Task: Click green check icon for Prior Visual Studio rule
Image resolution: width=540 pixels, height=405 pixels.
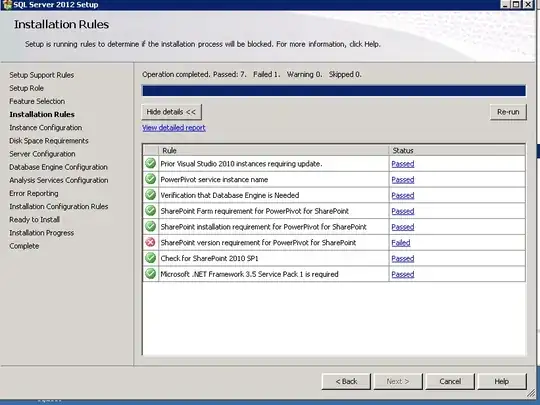Action: click(x=150, y=163)
